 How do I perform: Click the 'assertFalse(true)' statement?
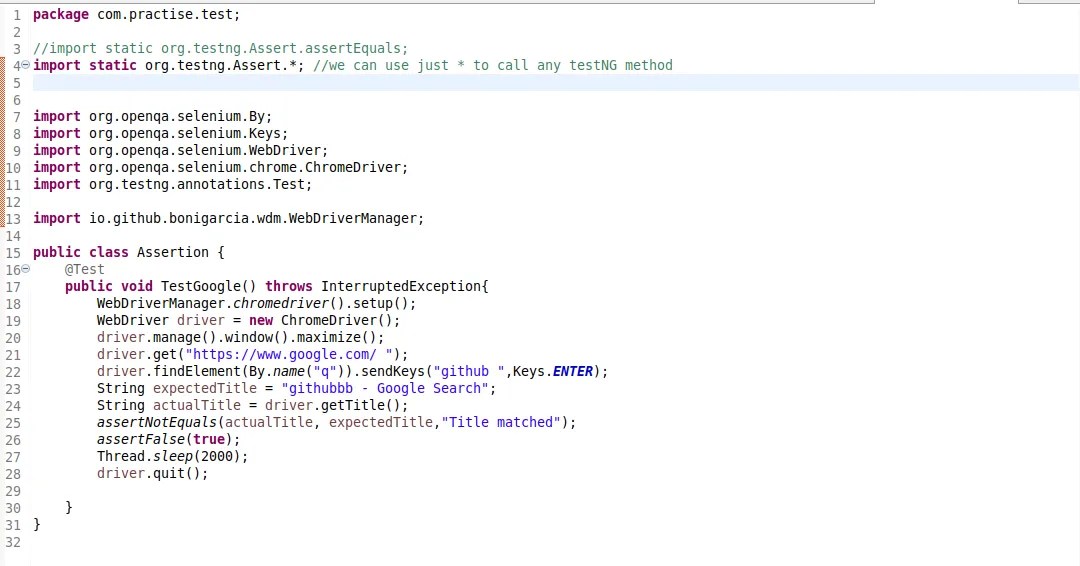click(x=168, y=439)
